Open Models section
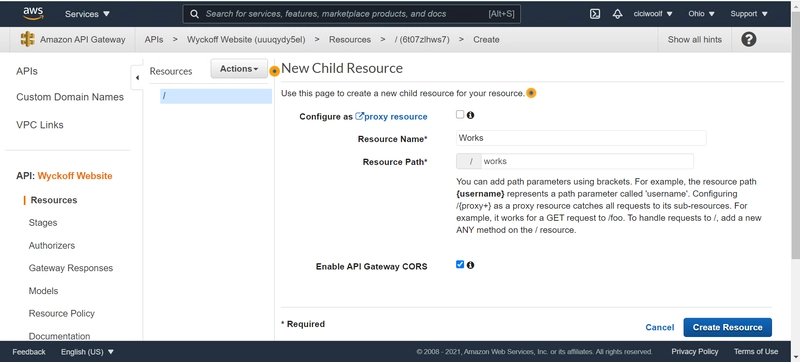The height and width of the screenshot is (362, 800). click(43, 291)
